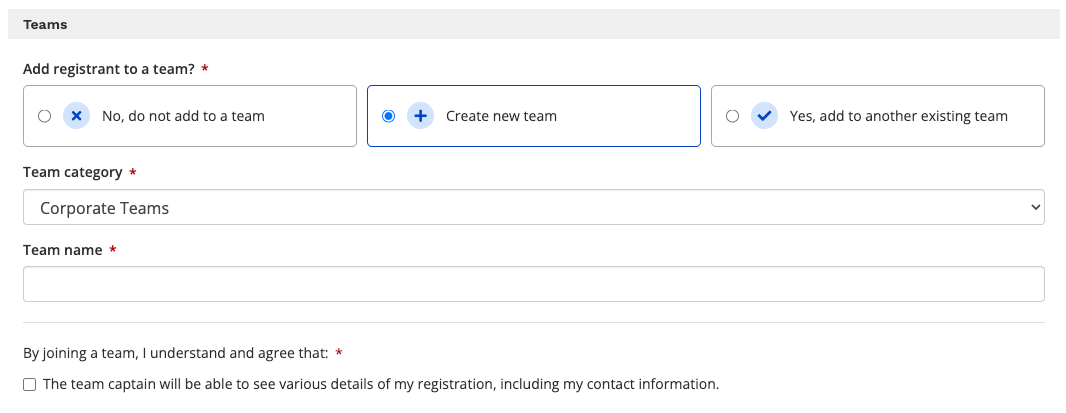
Task: Click the 'By joining a team' agreement heading
Action: (x=175, y=353)
